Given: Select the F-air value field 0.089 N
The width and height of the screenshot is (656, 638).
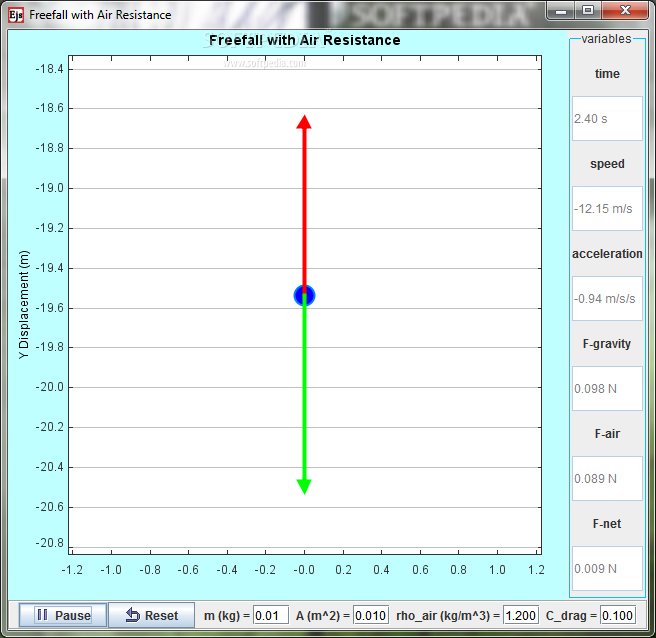Looking at the screenshot, I should click(x=607, y=479).
